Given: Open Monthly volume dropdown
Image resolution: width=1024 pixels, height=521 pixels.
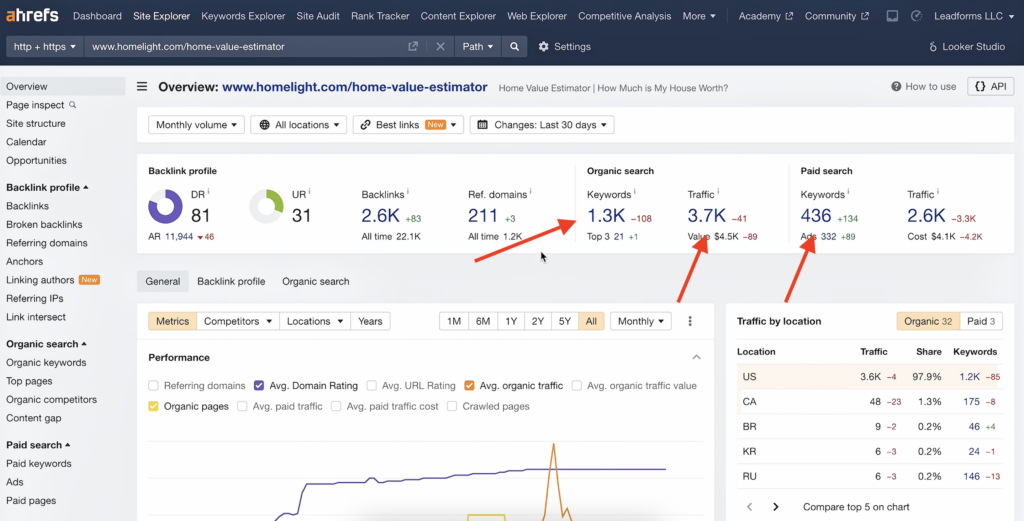Looking at the screenshot, I should coord(197,125).
